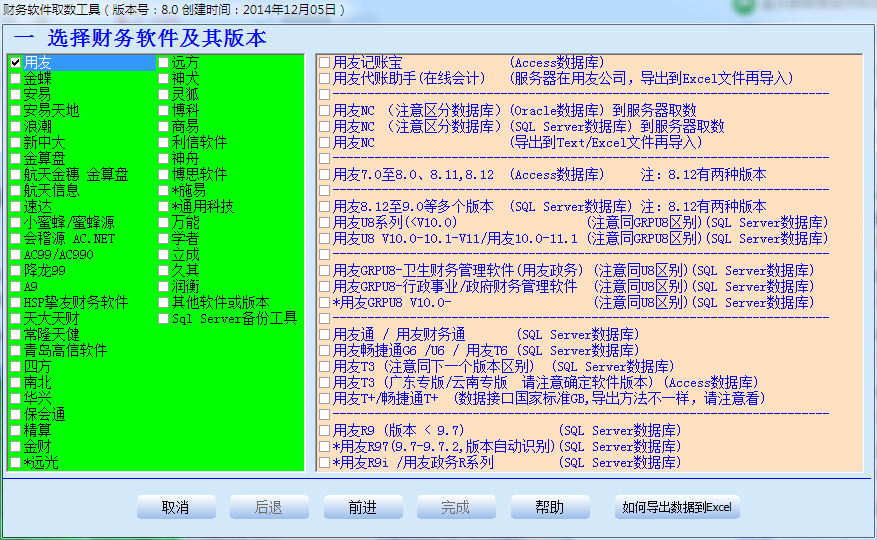The width and height of the screenshot is (877, 540).
Task: Tick 用友GRPU8-卫生财务管理软件 option
Action: 324,271
